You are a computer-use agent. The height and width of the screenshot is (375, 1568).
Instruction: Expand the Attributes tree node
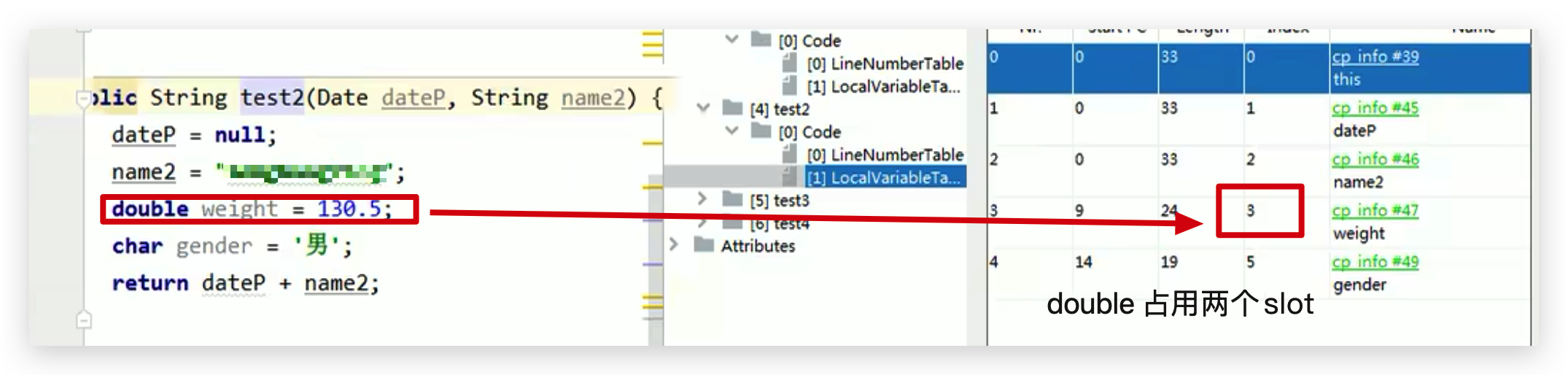675,244
